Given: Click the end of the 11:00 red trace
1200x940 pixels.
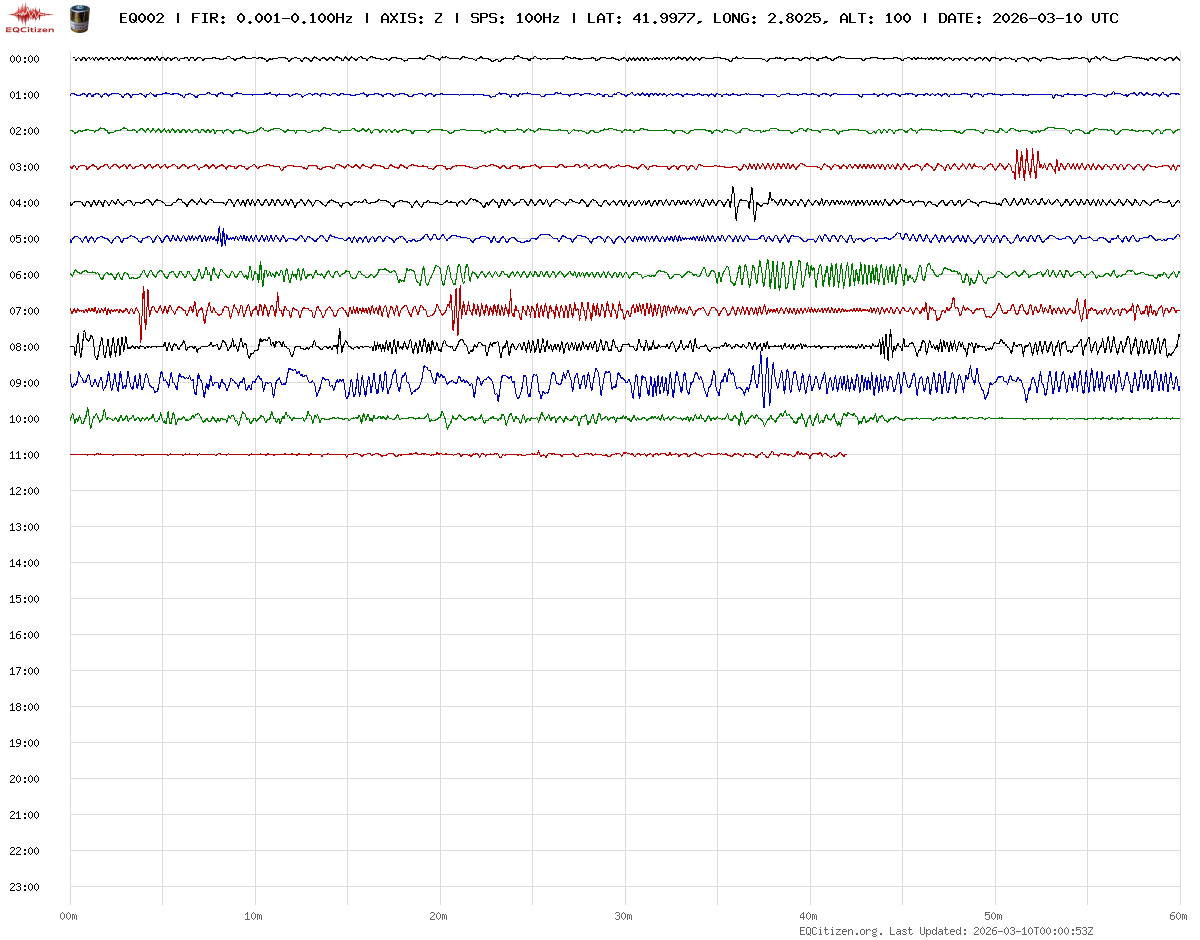Looking at the screenshot, I should click(x=845, y=455).
